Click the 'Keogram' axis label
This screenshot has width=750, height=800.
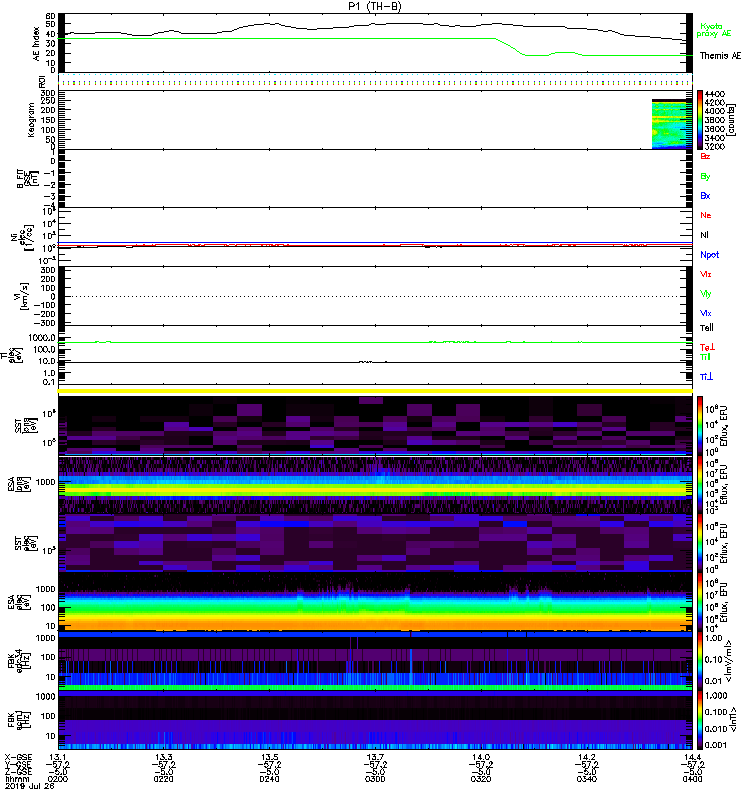(x=32, y=119)
